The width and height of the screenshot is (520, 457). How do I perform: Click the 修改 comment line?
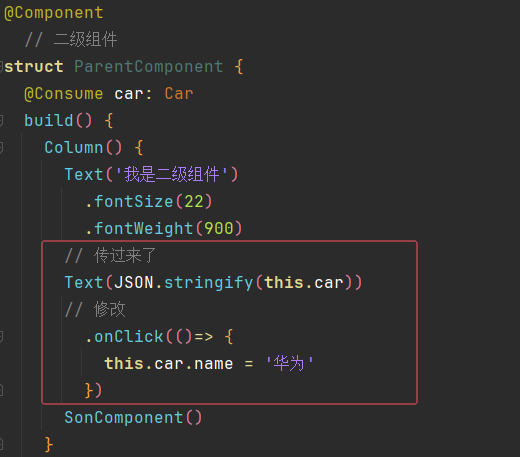tap(95, 309)
